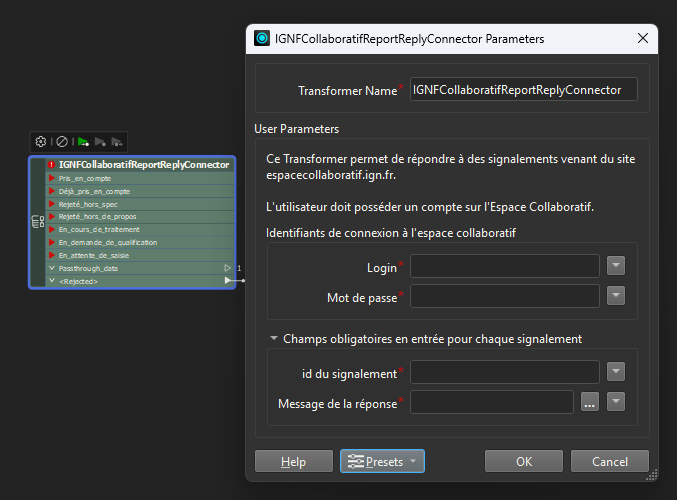Open dropdown next to Mot de passe field
Image resolution: width=677 pixels, height=500 pixels.
616,296
